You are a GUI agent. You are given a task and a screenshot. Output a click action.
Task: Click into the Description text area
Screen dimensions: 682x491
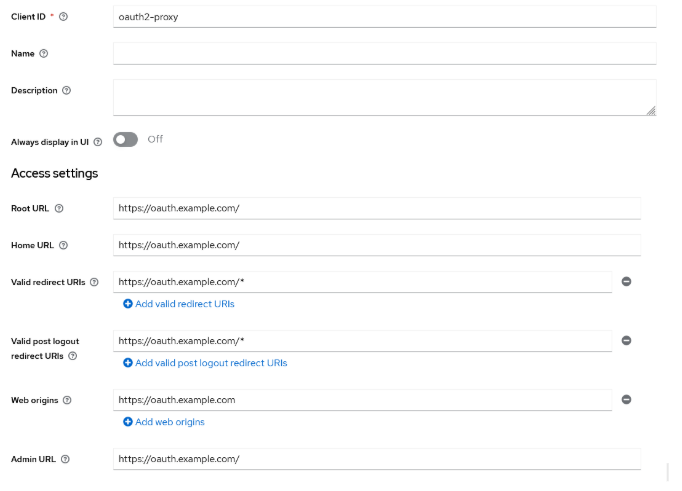click(x=384, y=98)
